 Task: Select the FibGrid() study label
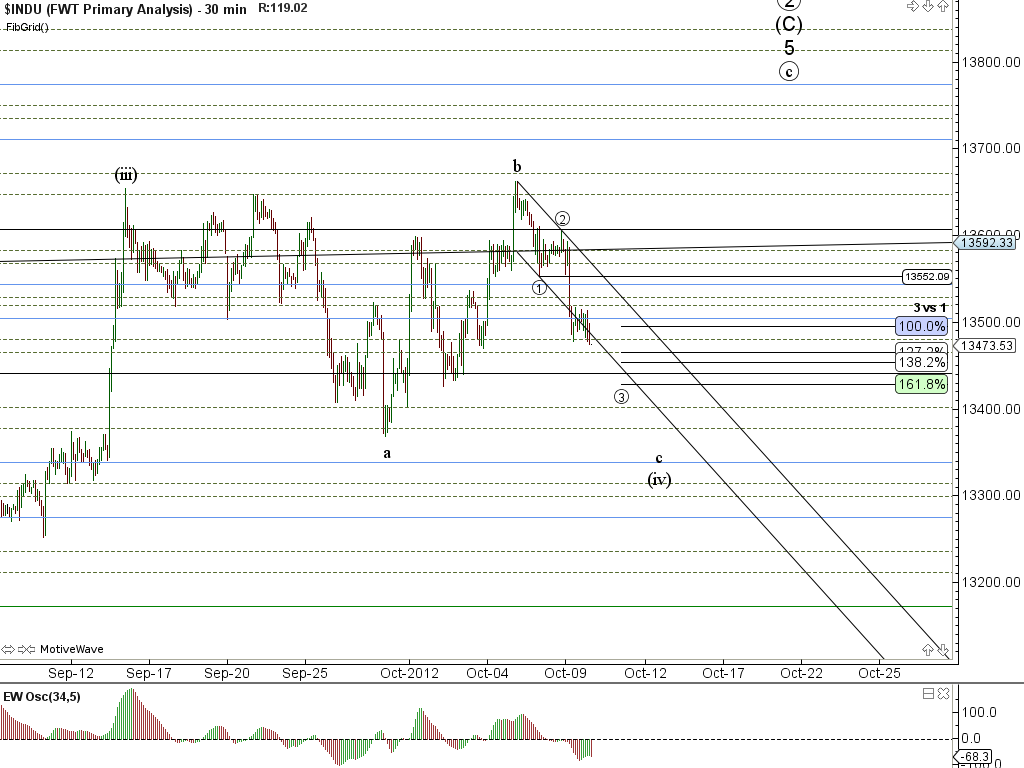click(x=27, y=27)
